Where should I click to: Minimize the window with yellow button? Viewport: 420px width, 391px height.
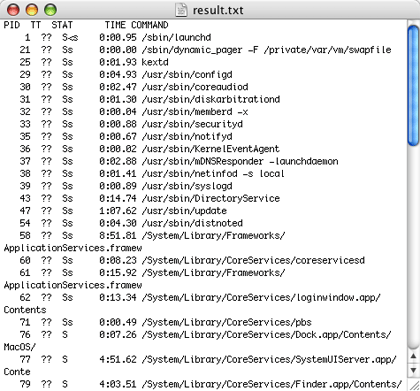pyautogui.click(x=32, y=10)
